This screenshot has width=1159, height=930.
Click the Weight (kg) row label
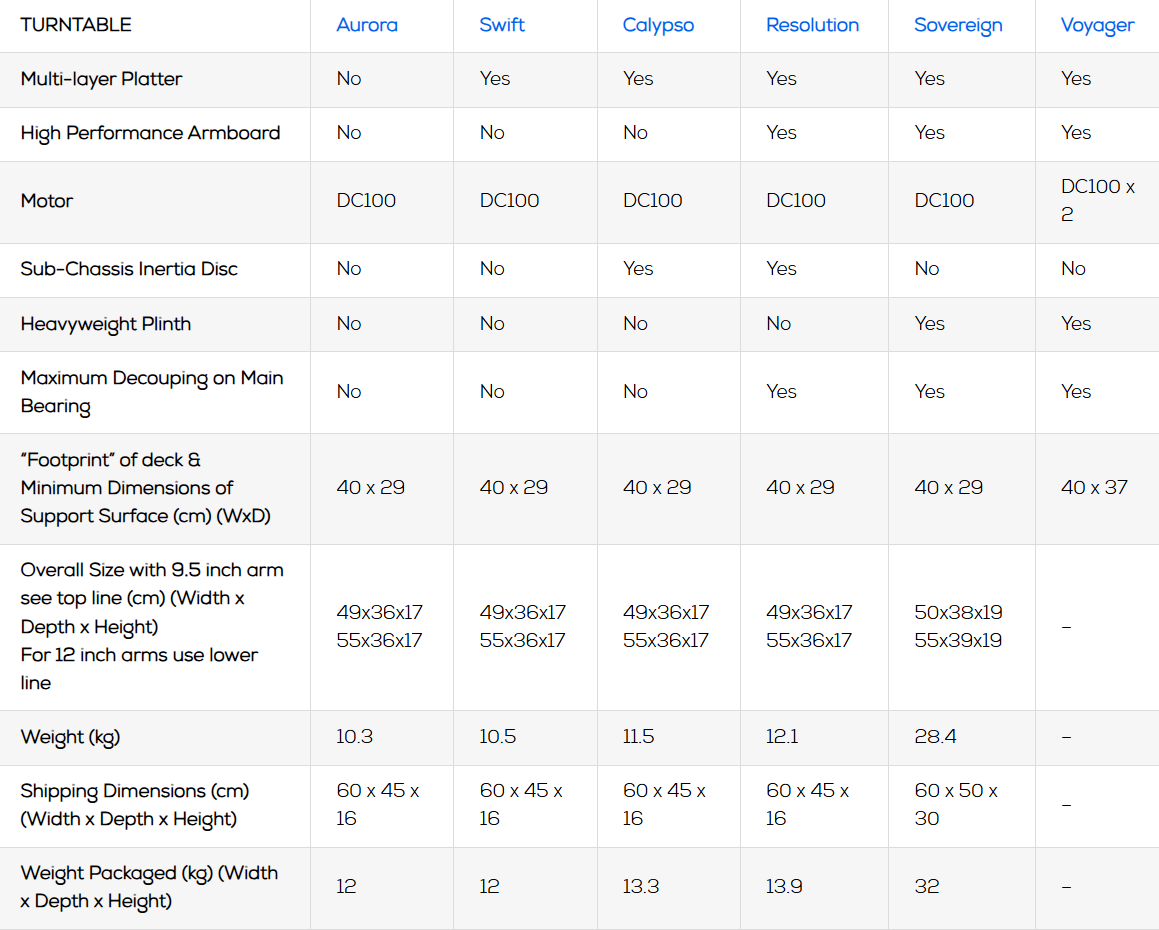click(x=70, y=738)
